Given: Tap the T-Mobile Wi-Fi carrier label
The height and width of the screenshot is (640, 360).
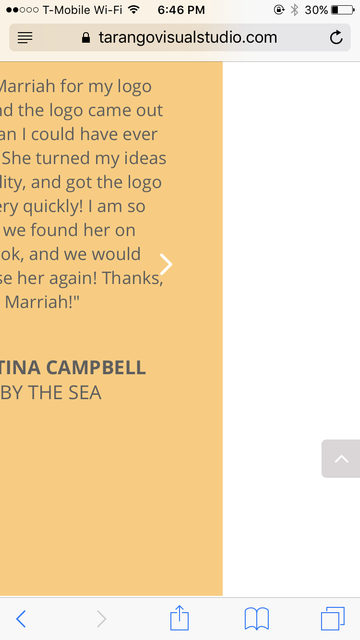Looking at the screenshot, I should 82,10.
